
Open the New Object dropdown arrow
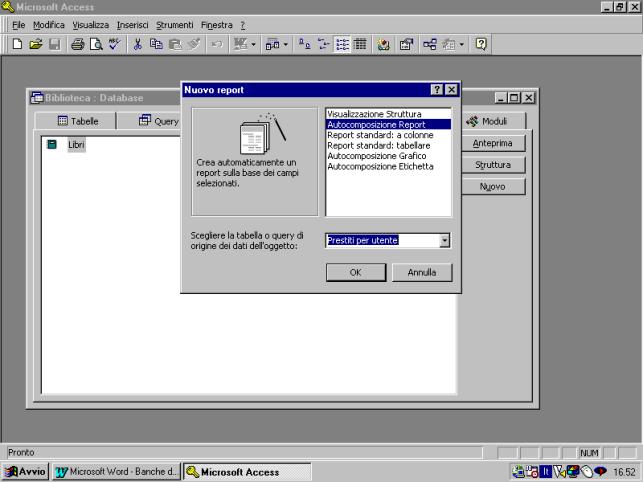462,44
